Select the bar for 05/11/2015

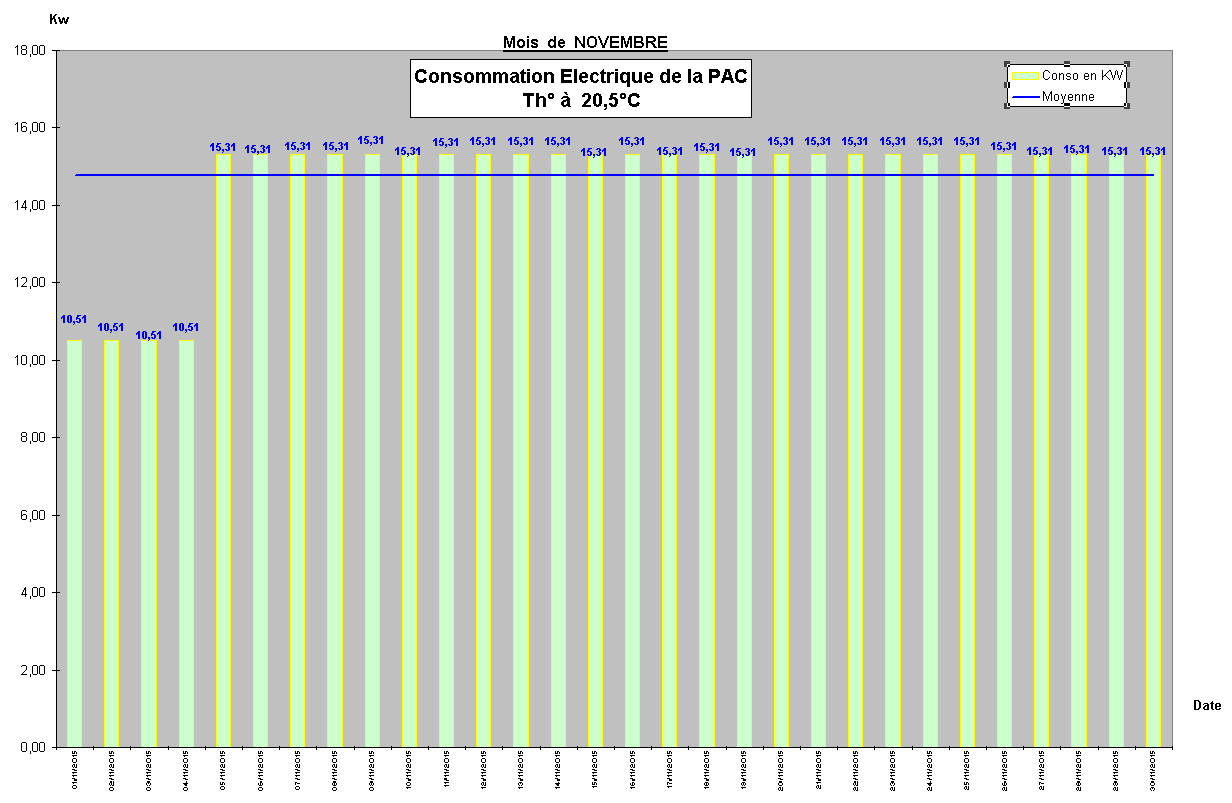pyautogui.click(x=223, y=450)
